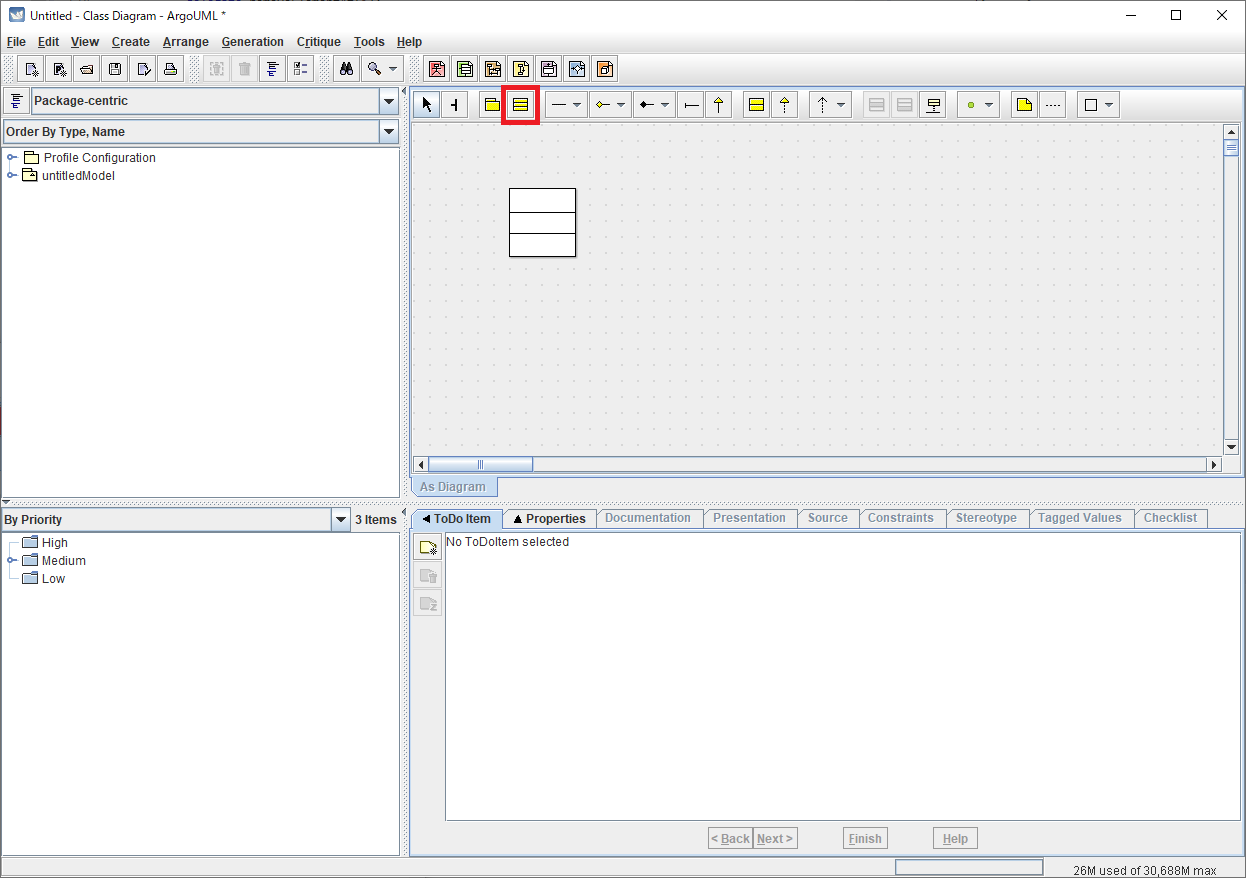1246x878 pixels.
Task: Select the New Class tool
Action: [520, 105]
